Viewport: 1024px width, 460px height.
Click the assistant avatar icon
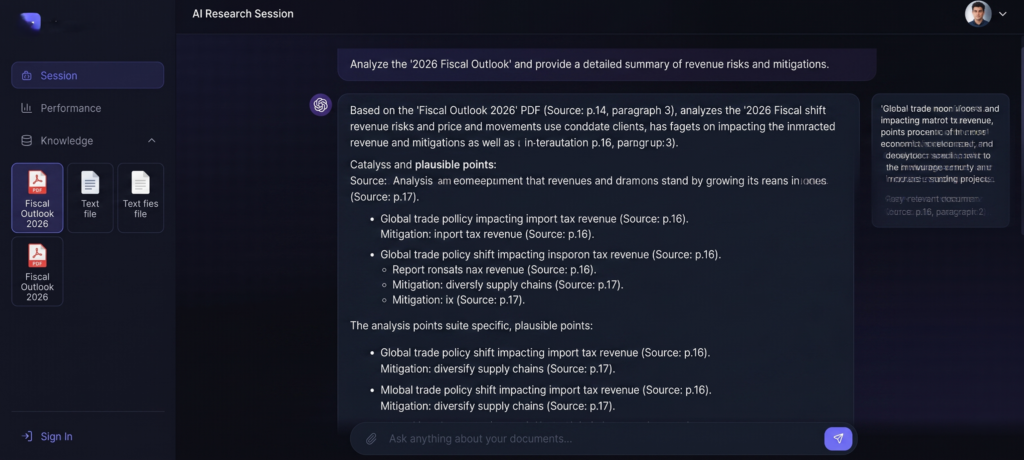321,105
